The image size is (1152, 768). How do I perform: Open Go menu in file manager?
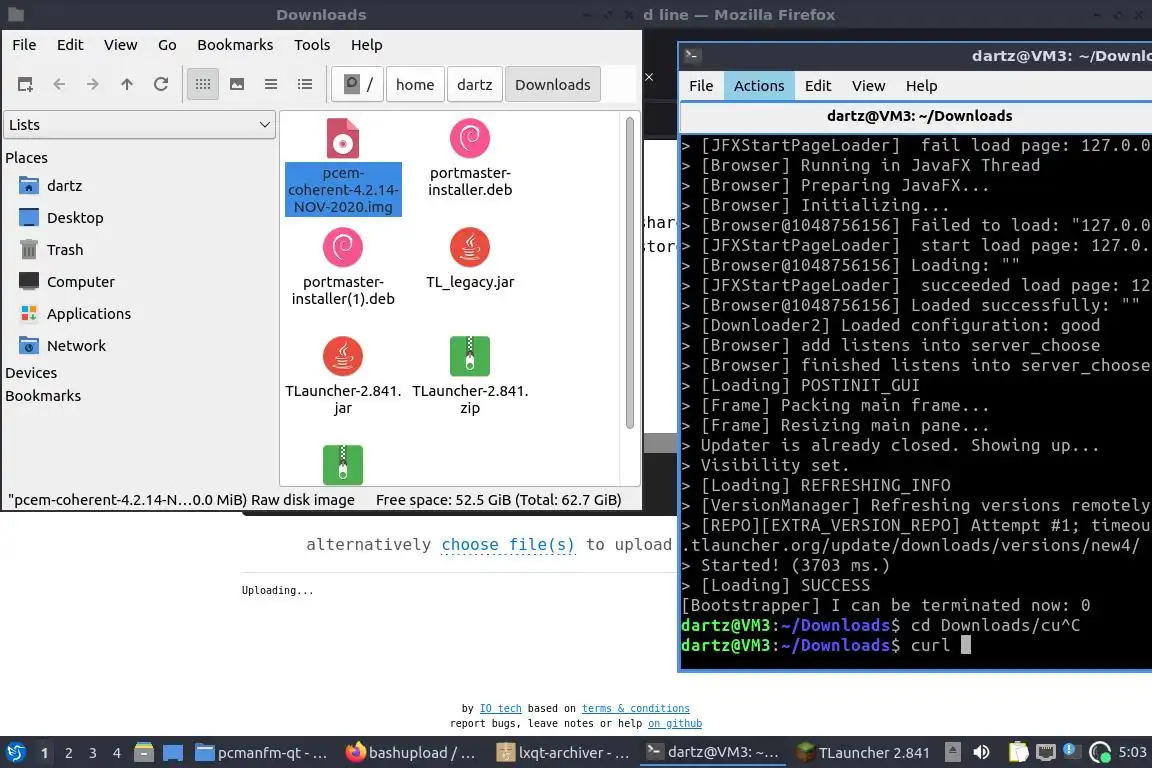(167, 45)
